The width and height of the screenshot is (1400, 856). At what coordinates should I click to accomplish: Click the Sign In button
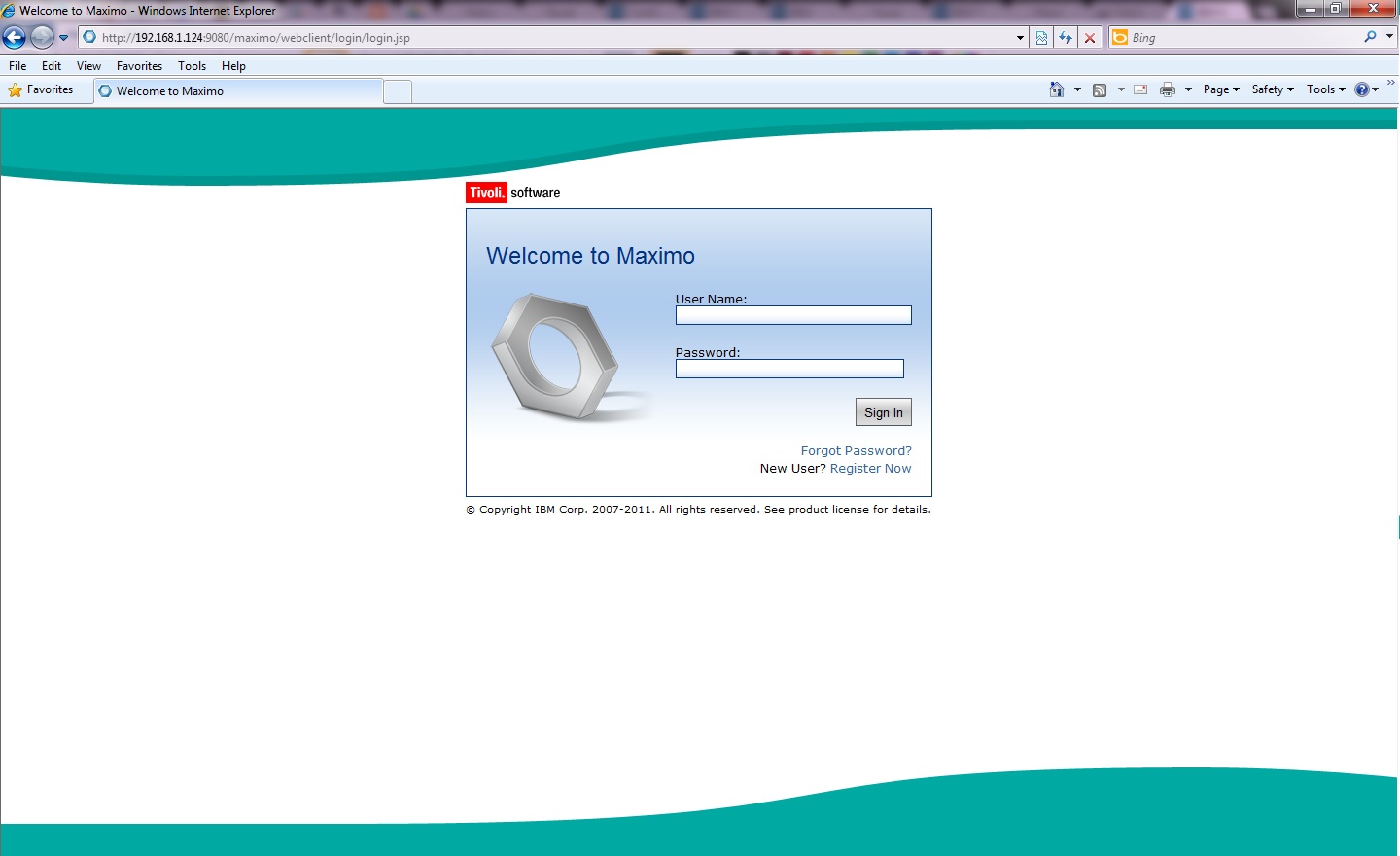(x=883, y=411)
